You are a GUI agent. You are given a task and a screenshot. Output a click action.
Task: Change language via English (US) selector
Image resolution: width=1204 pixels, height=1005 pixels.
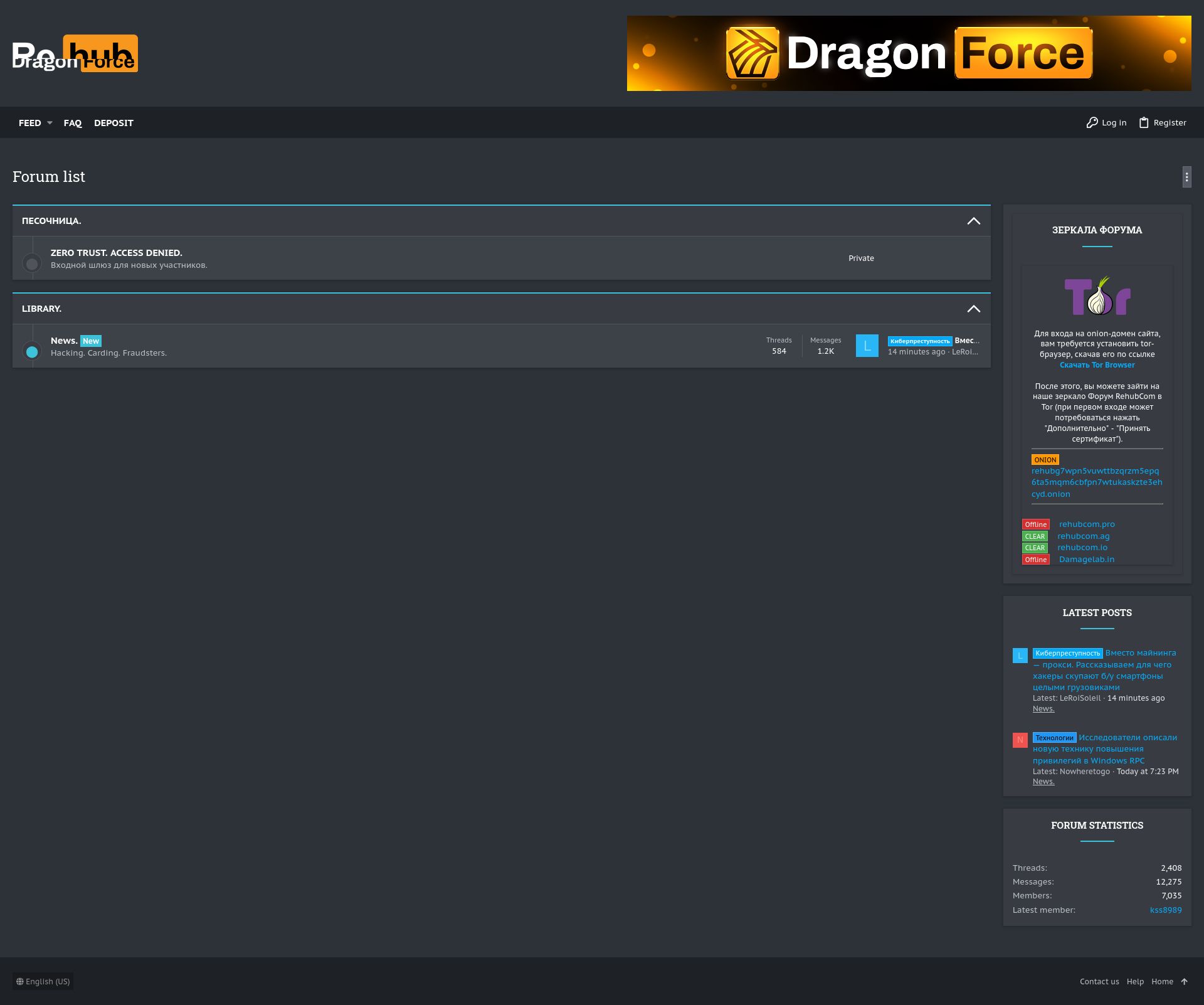coord(43,981)
